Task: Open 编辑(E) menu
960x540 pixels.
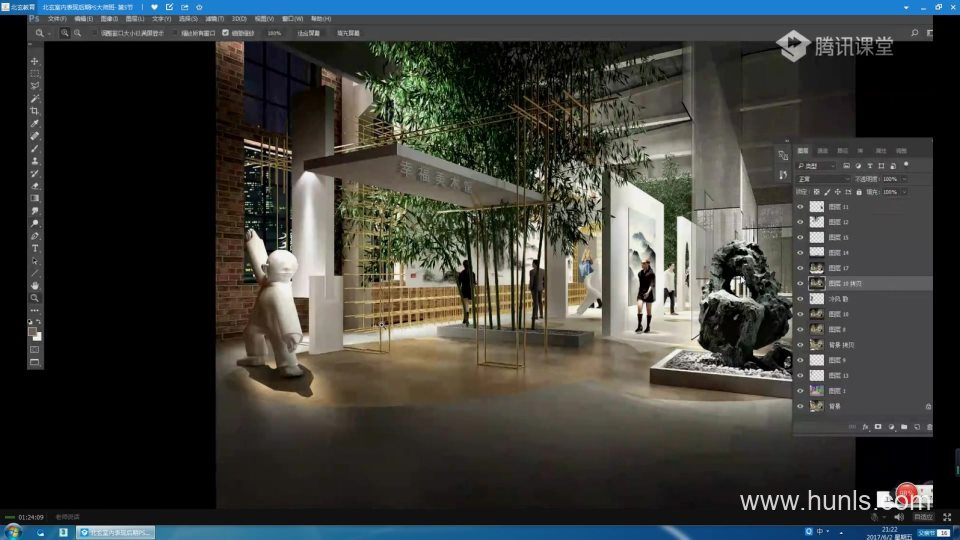Action: pos(83,19)
